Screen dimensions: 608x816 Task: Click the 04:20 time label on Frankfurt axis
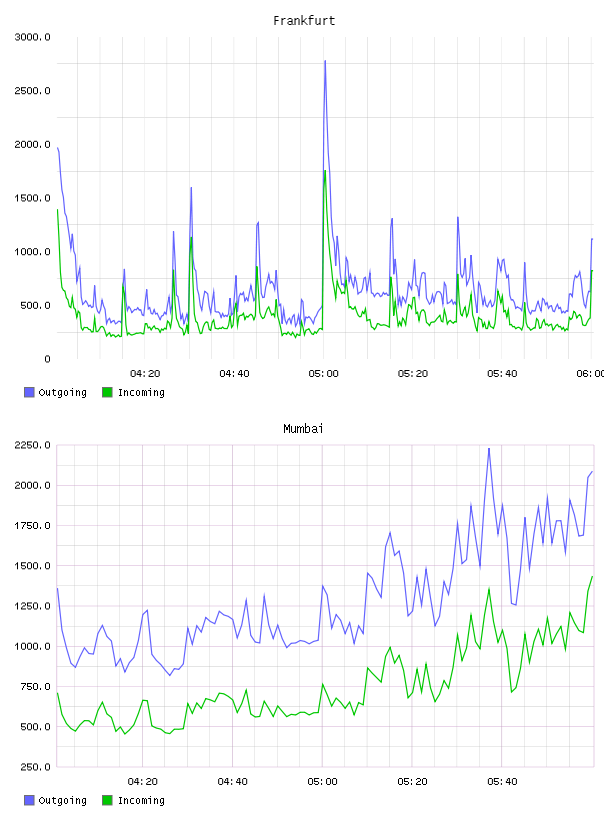[x=145, y=374]
